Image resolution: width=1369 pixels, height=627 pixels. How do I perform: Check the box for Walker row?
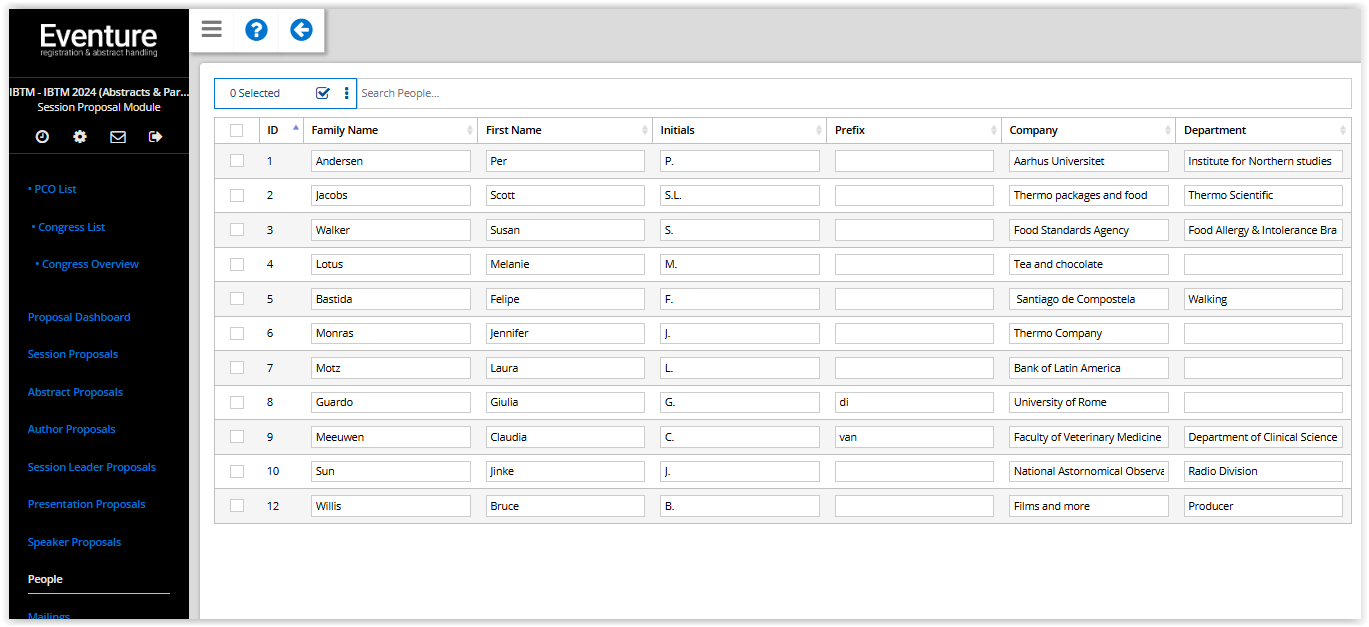click(x=236, y=229)
